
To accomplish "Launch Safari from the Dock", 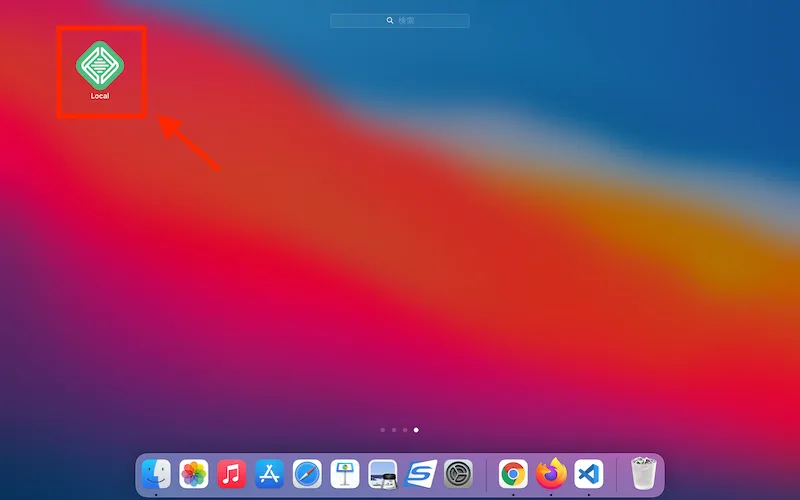I will (307, 474).
